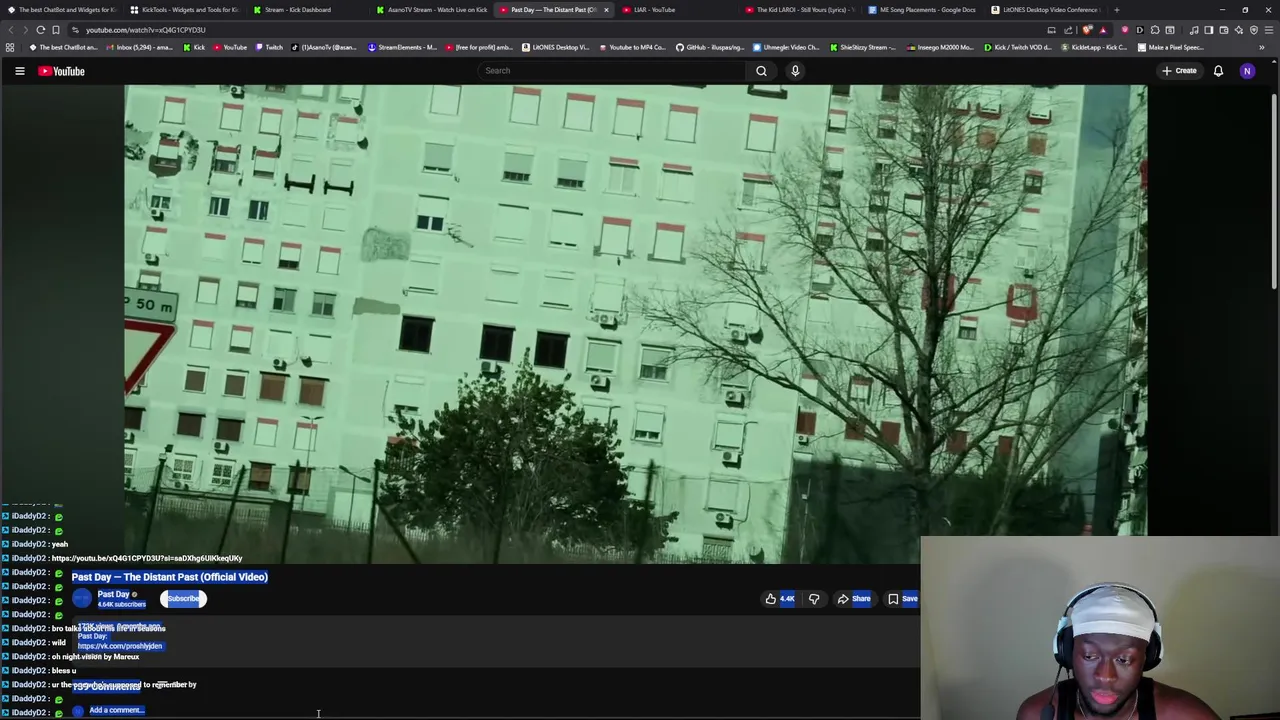The height and width of the screenshot is (720, 1280).
Task: Open the account avatar menu
Action: (1247, 71)
